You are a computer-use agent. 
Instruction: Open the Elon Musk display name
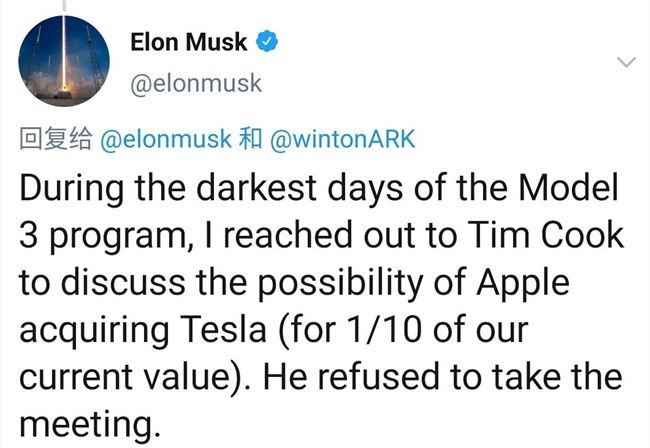pyautogui.click(x=189, y=42)
